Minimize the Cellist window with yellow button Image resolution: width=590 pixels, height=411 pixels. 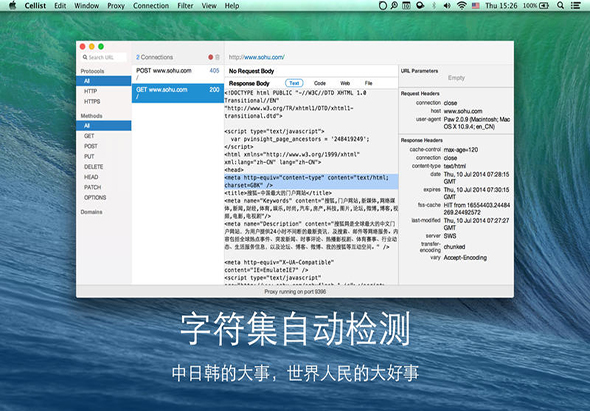(92, 46)
